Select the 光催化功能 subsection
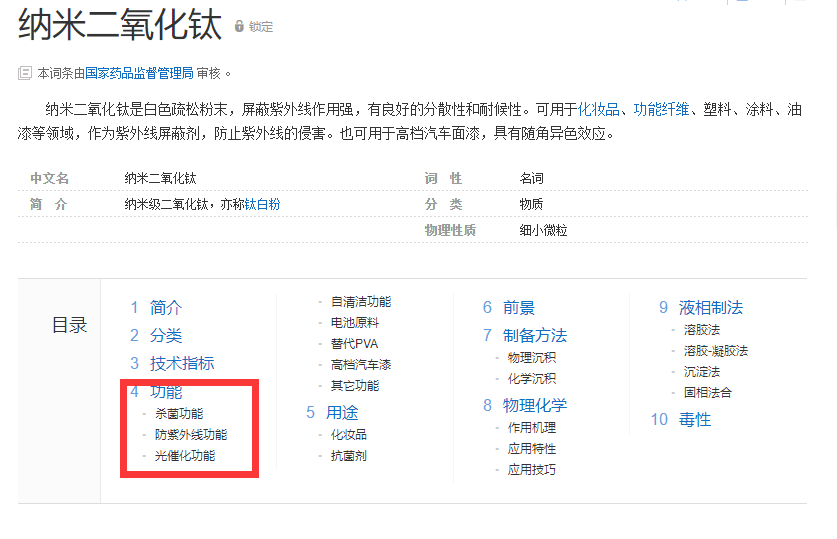Screen dimensions: 837x539 click(184, 456)
